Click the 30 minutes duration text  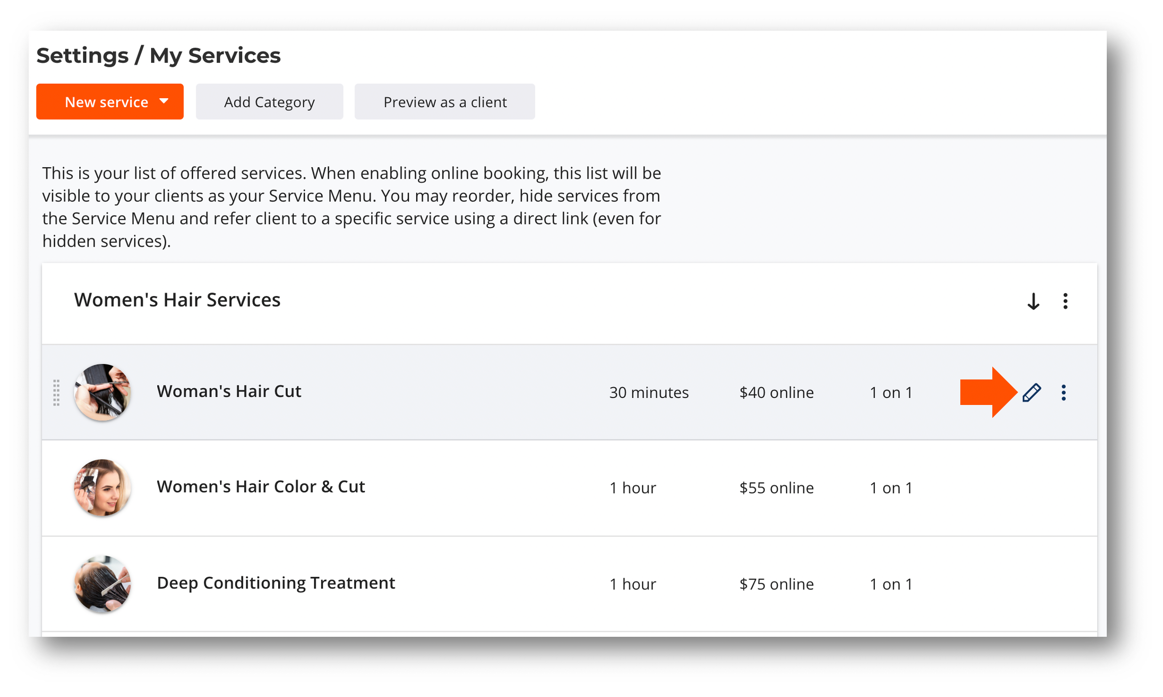[648, 393]
